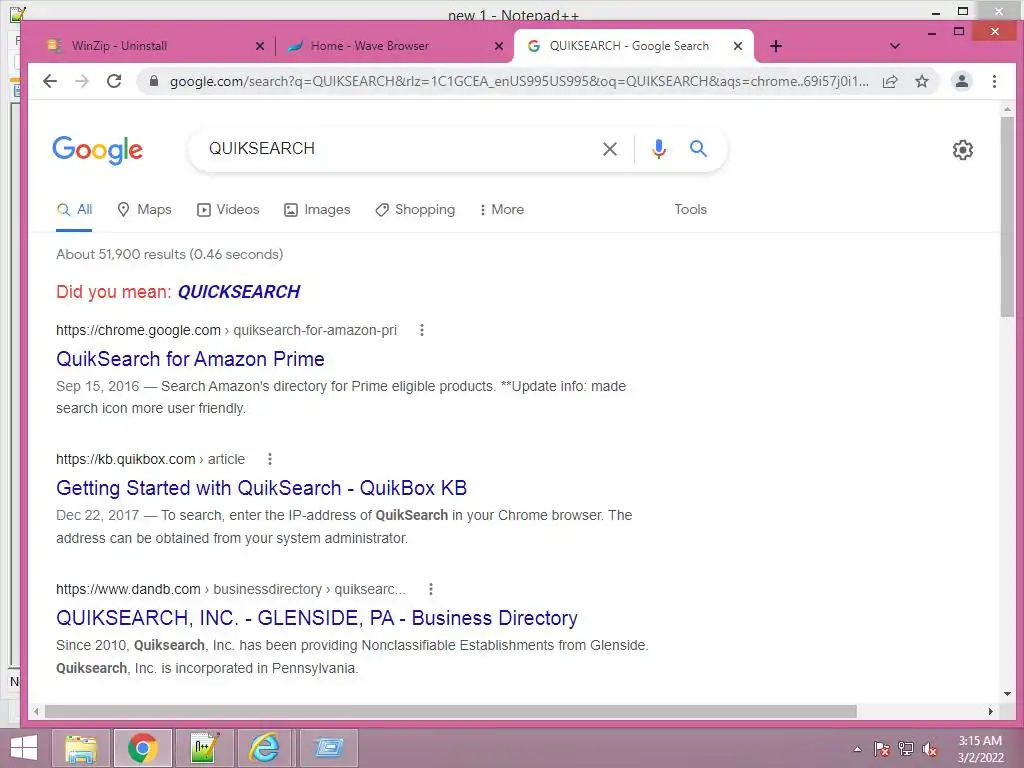Click the vertical scrollbar thumb
This screenshot has width=1024, height=768.
(1007, 217)
